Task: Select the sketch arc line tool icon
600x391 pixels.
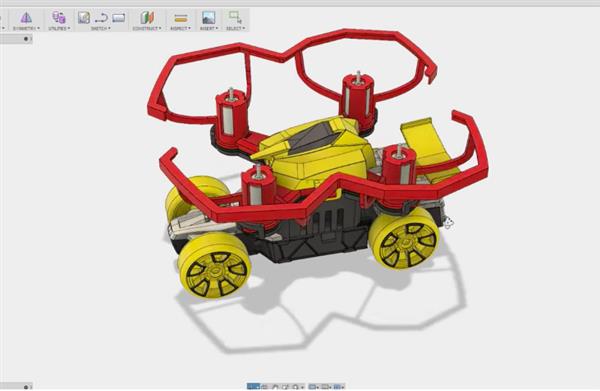Action: pyautogui.click(x=101, y=18)
